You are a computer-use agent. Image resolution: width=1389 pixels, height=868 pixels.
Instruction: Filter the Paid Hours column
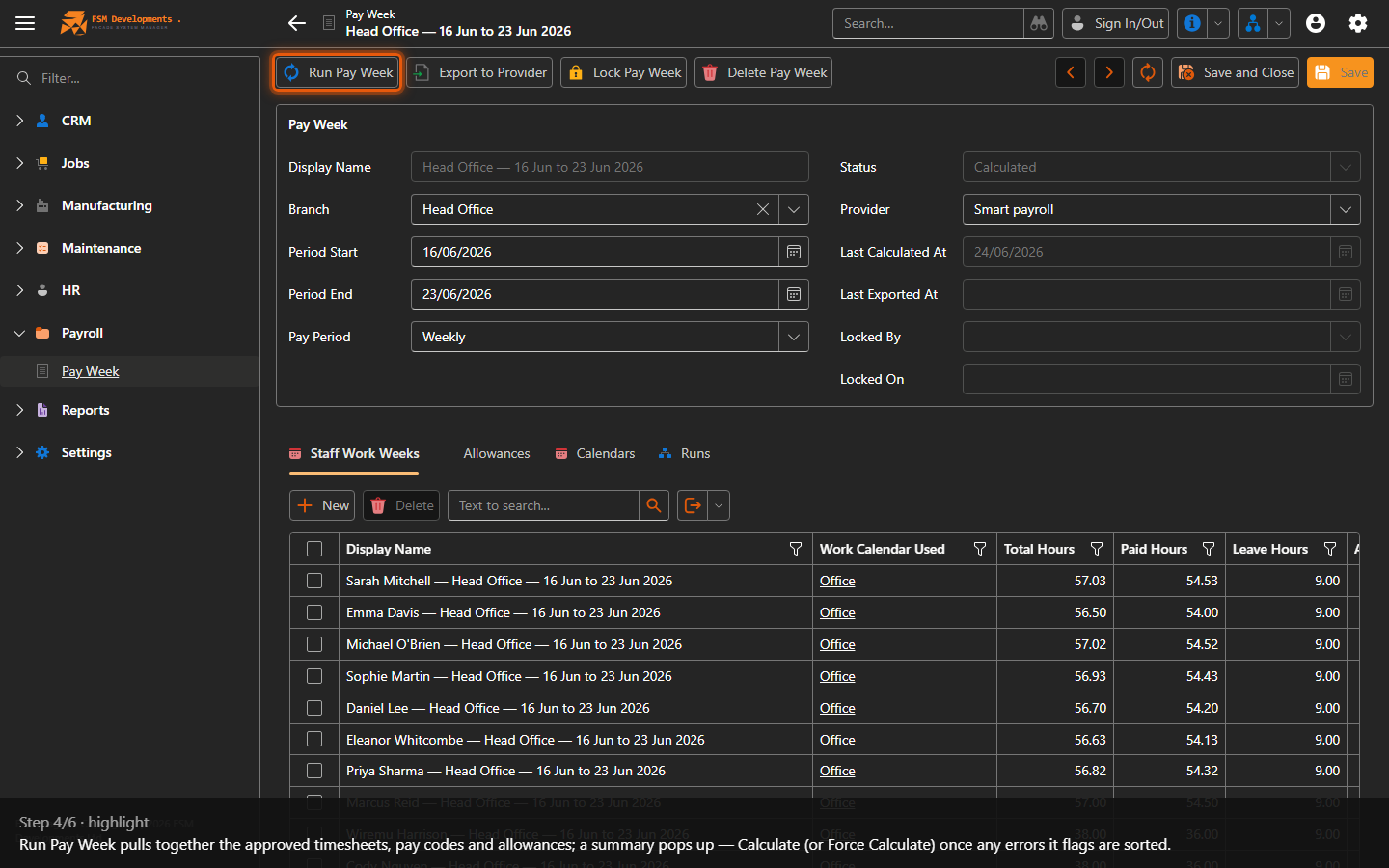click(x=1209, y=549)
